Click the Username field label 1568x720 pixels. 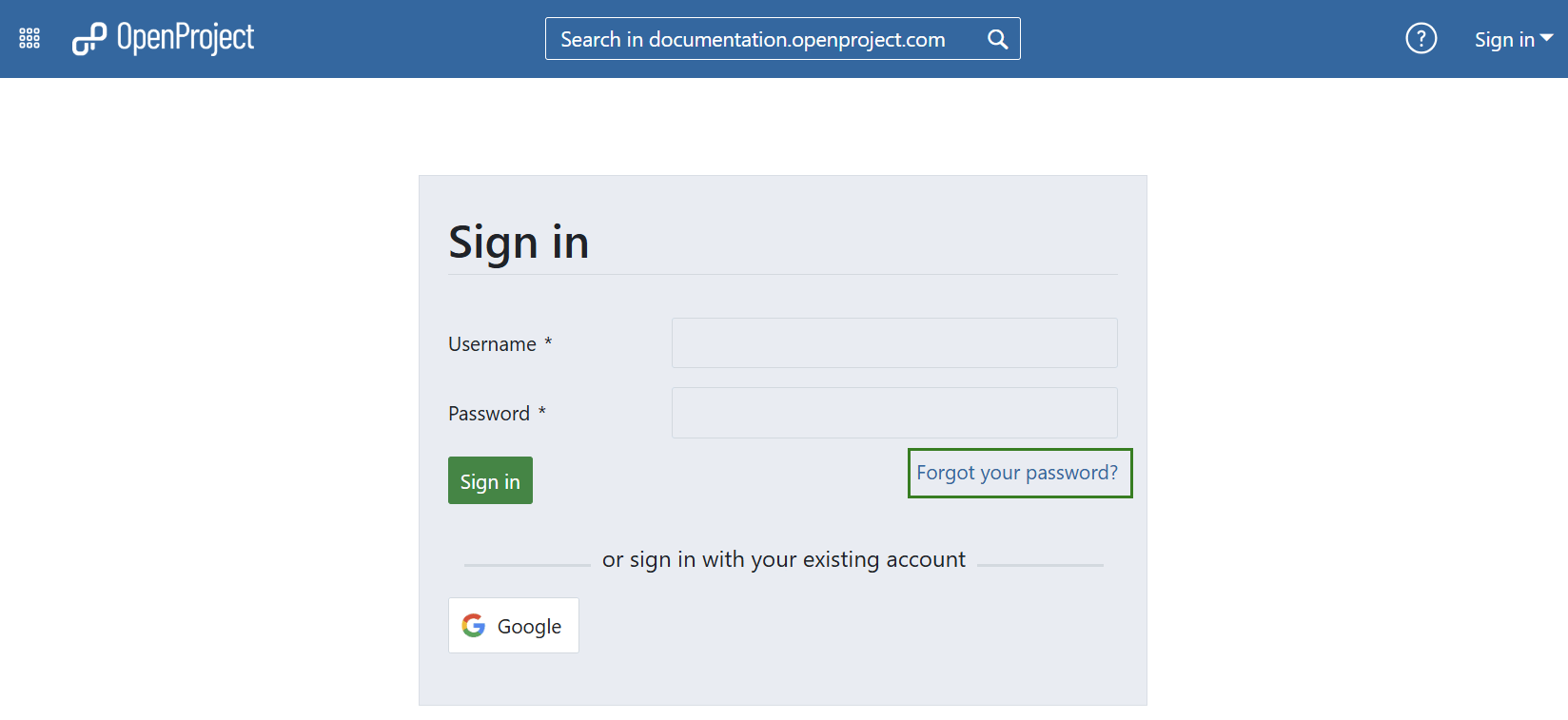pos(492,344)
